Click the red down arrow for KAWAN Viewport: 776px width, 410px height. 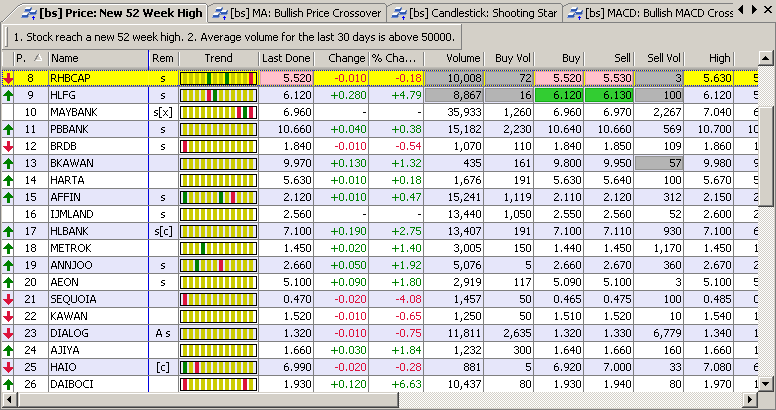8,316
